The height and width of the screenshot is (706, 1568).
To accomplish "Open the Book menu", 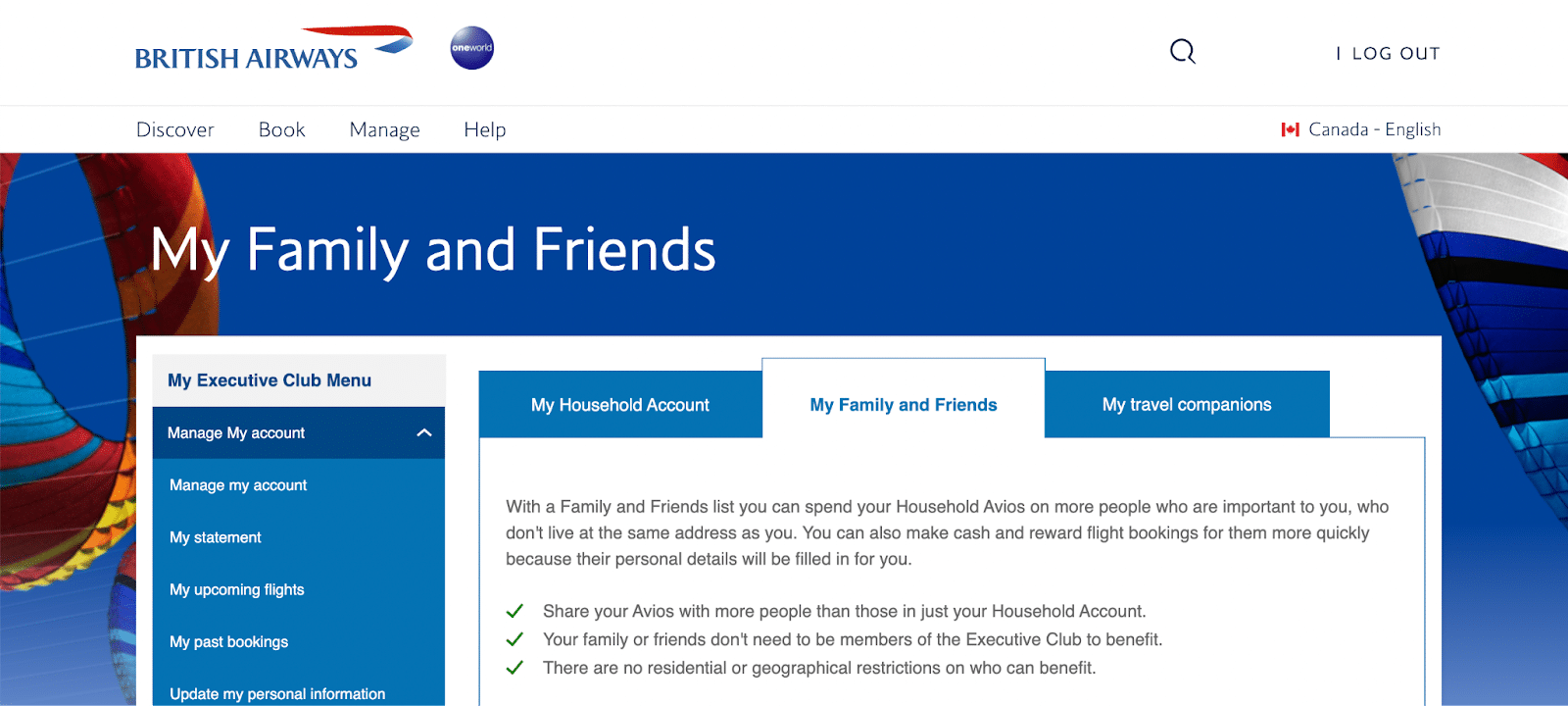I will tap(281, 129).
